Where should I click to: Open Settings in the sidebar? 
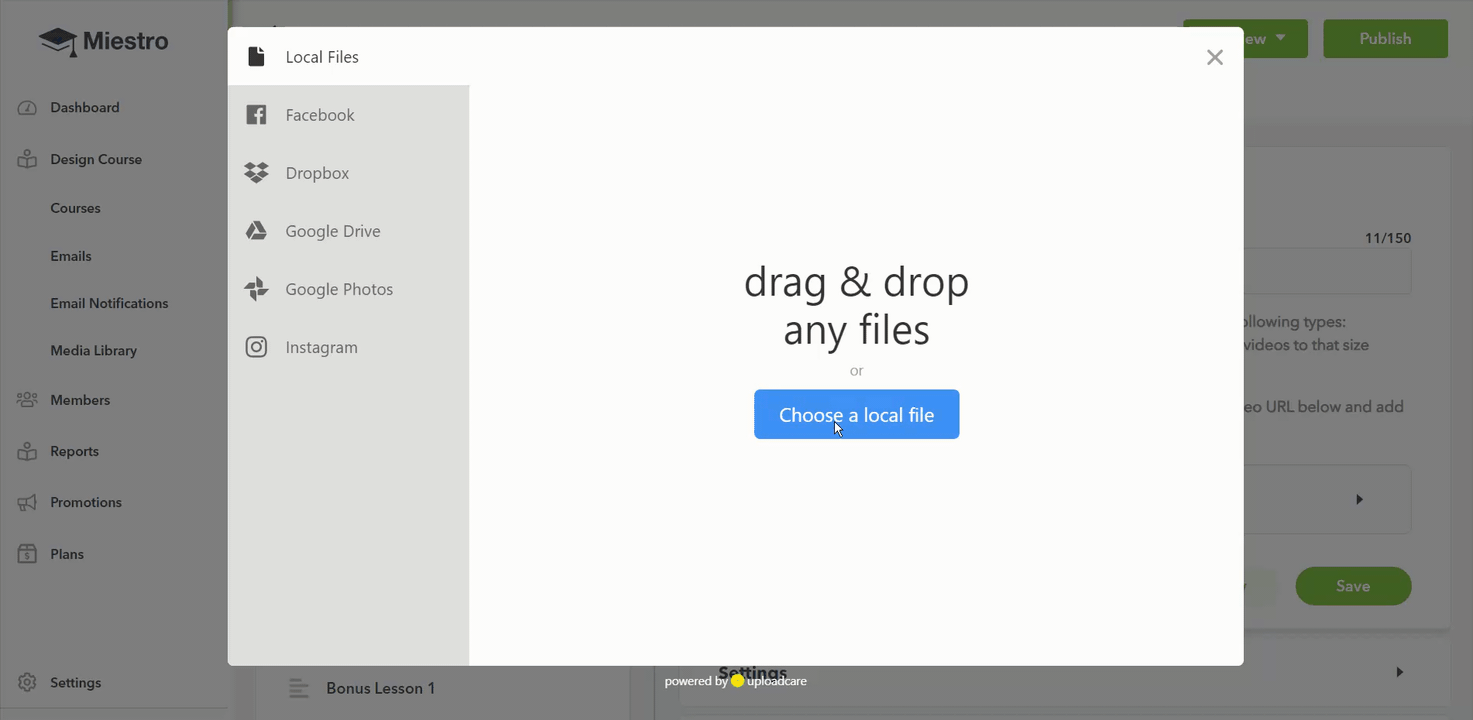pos(76,683)
